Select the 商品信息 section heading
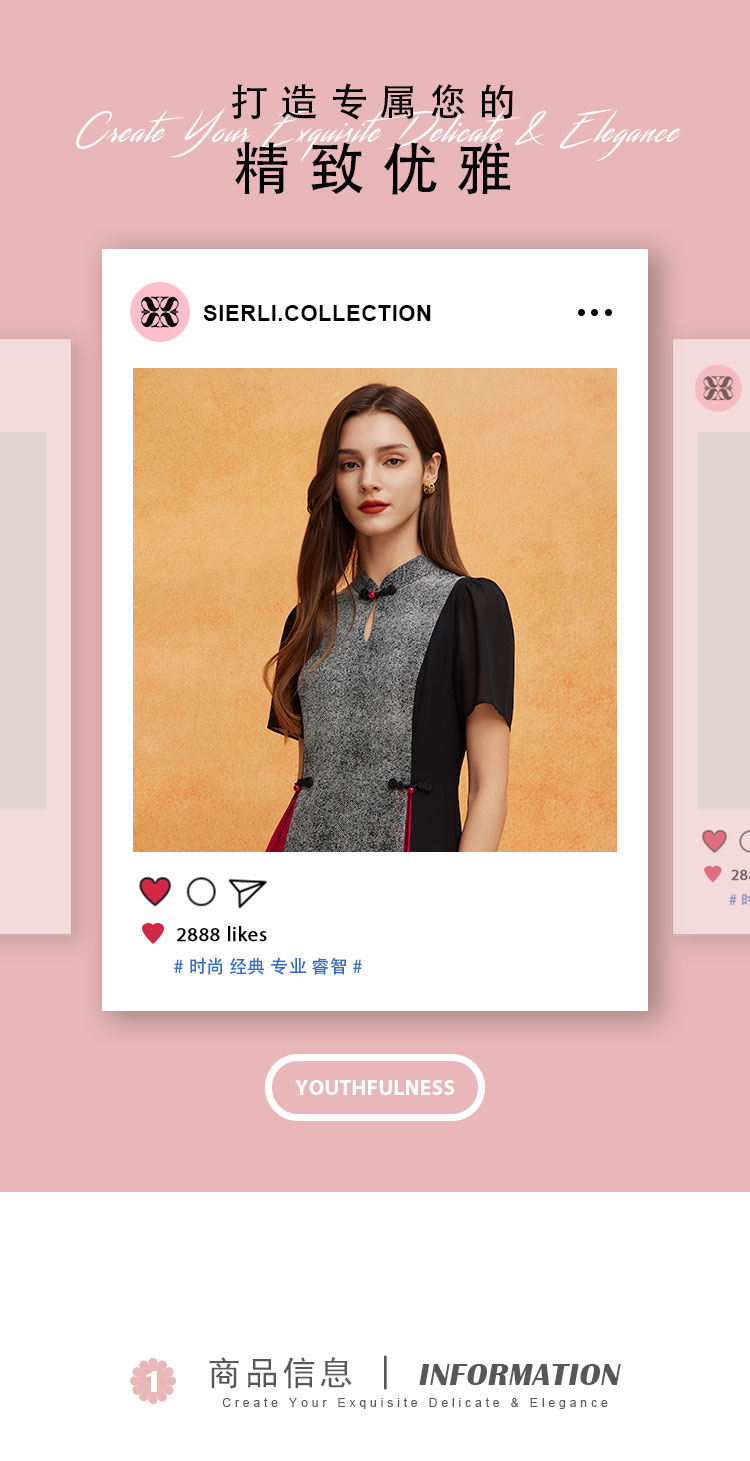The image size is (750, 1461). [x=281, y=1373]
